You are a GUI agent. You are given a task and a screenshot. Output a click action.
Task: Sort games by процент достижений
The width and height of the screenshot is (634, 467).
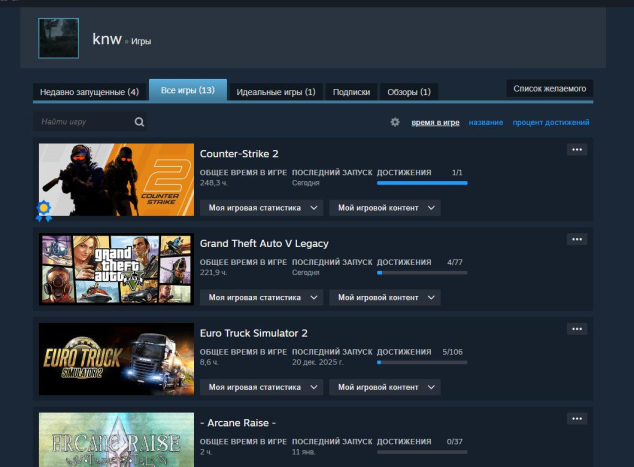pos(550,123)
